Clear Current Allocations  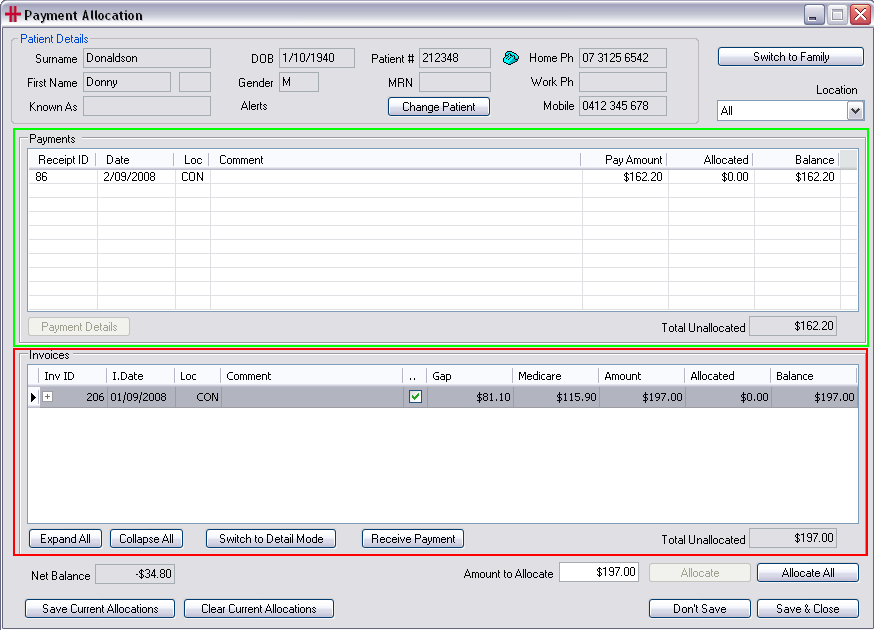pos(259,608)
